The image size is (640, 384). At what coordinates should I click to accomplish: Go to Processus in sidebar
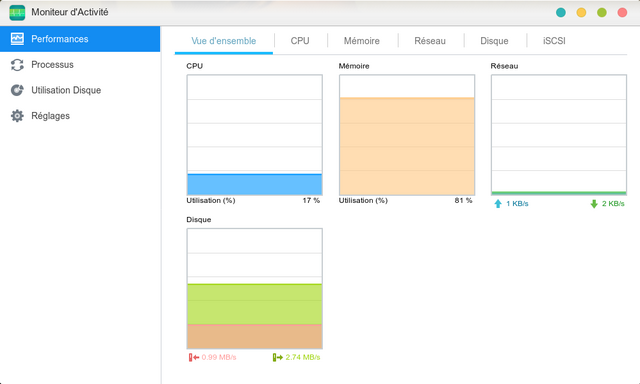(x=80, y=64)
